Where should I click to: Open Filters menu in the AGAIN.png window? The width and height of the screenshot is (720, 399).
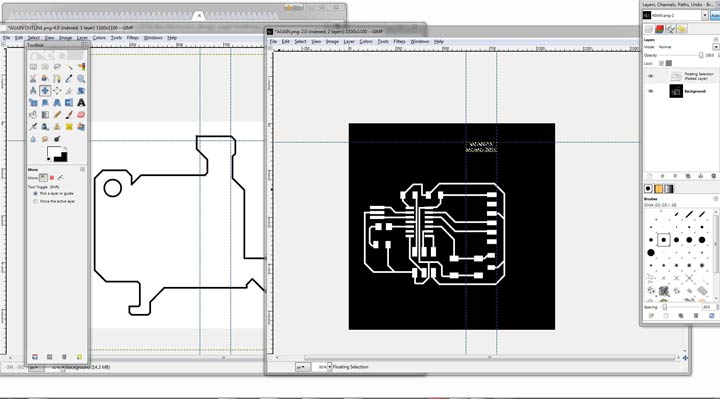point(399,41)
